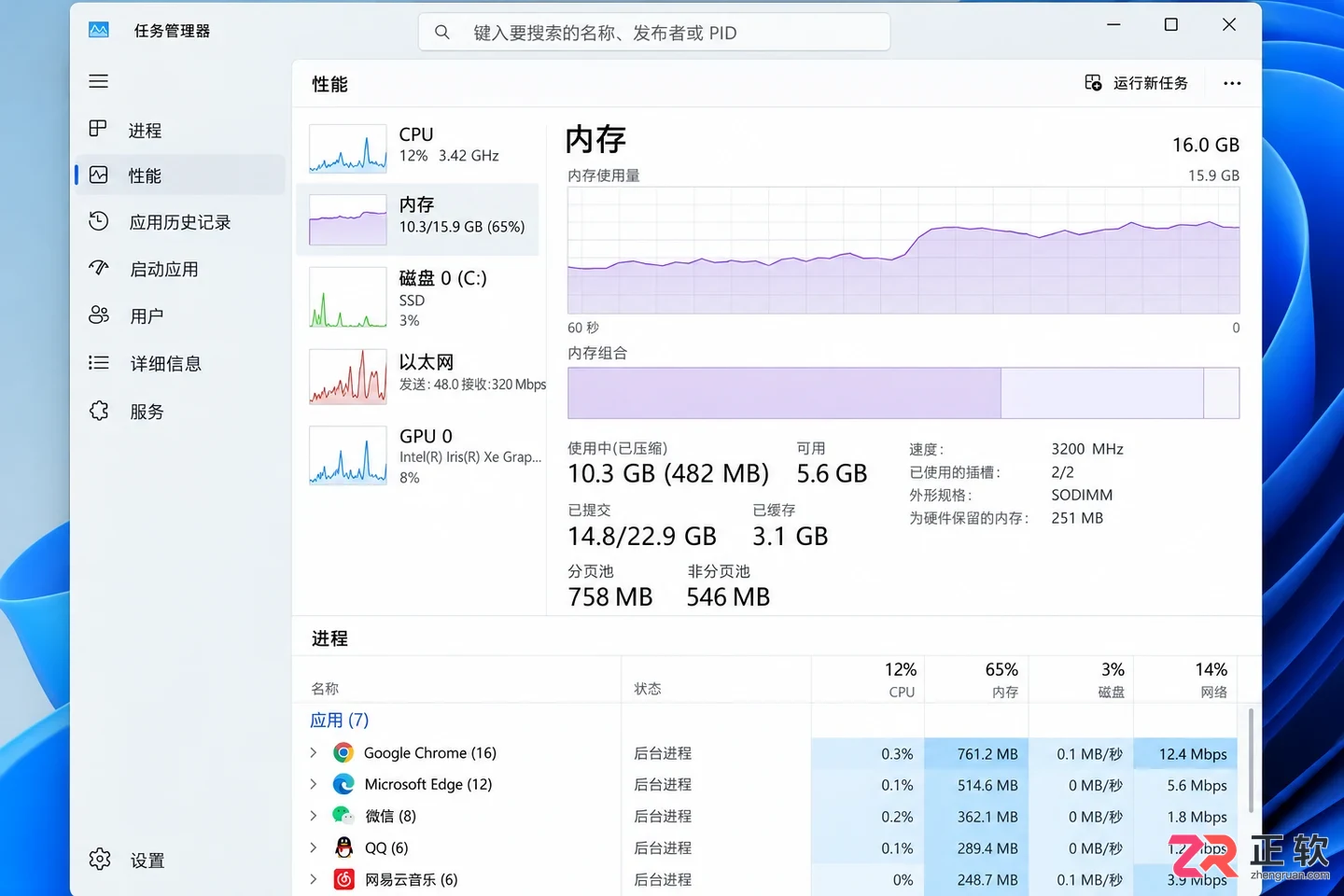
Task: Expand the Microsoft Edge (12) process group
Action: point(314,784)
